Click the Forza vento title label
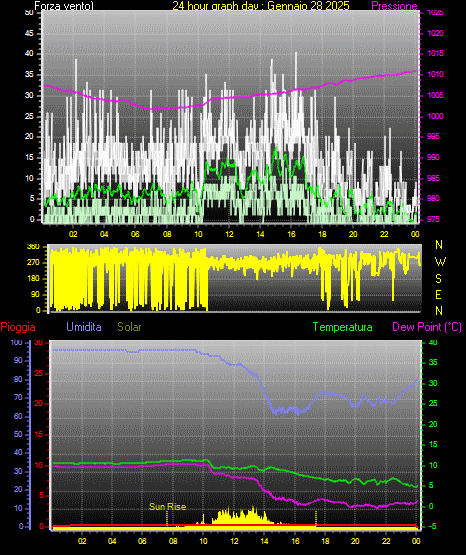 pyautogui.click(x=64, y=6)
